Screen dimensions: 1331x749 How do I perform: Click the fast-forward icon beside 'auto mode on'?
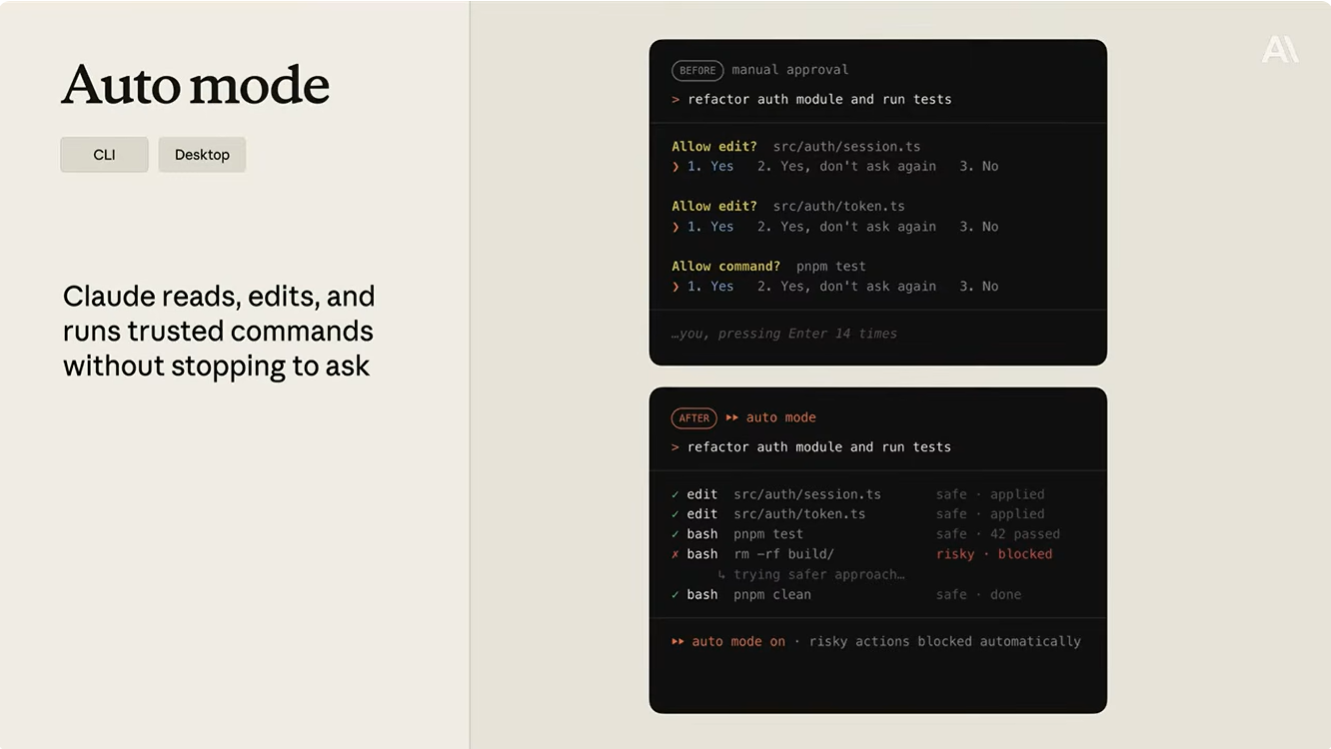pos(678,642)
